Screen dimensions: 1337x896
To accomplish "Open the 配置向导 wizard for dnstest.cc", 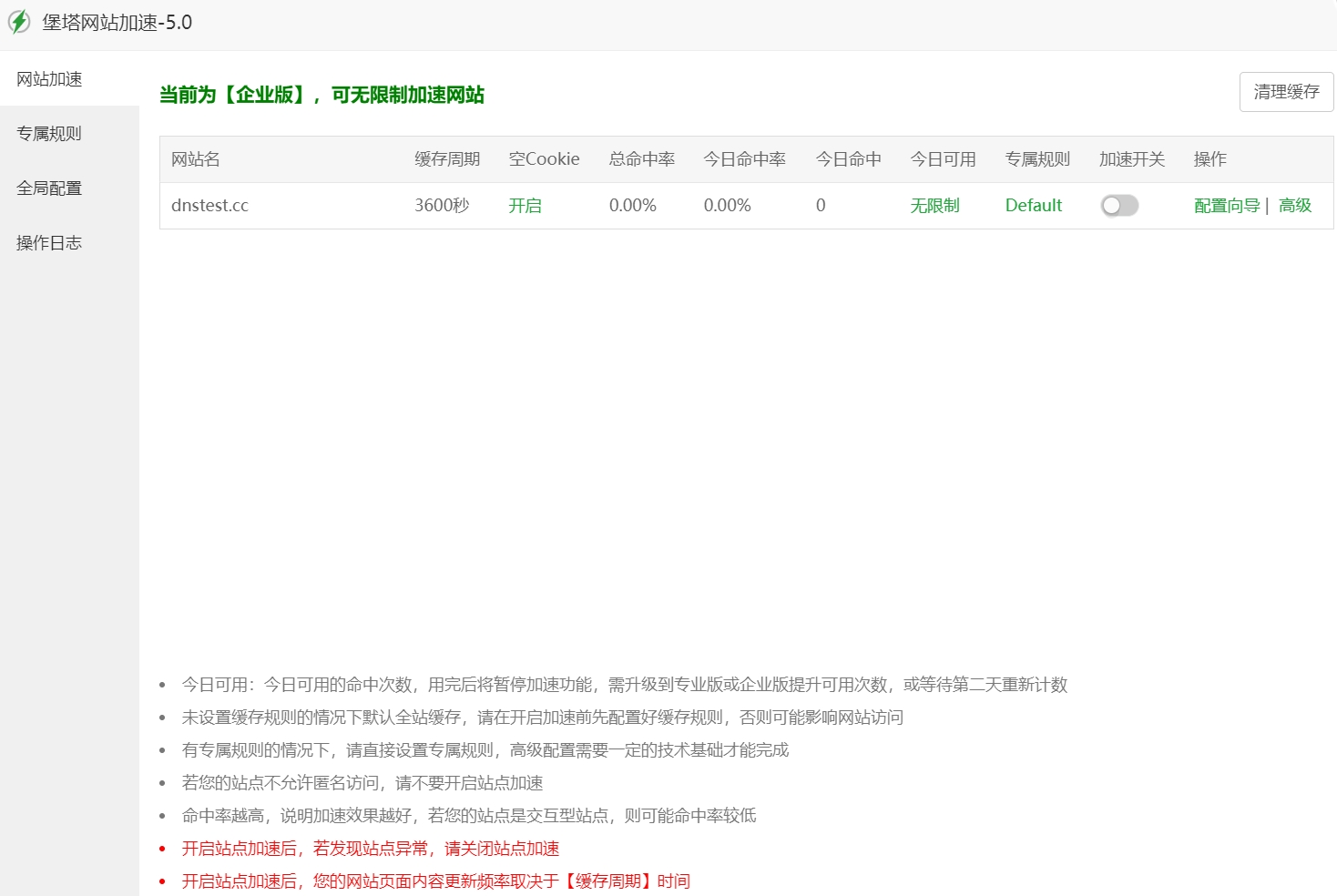I will 1224,205.
